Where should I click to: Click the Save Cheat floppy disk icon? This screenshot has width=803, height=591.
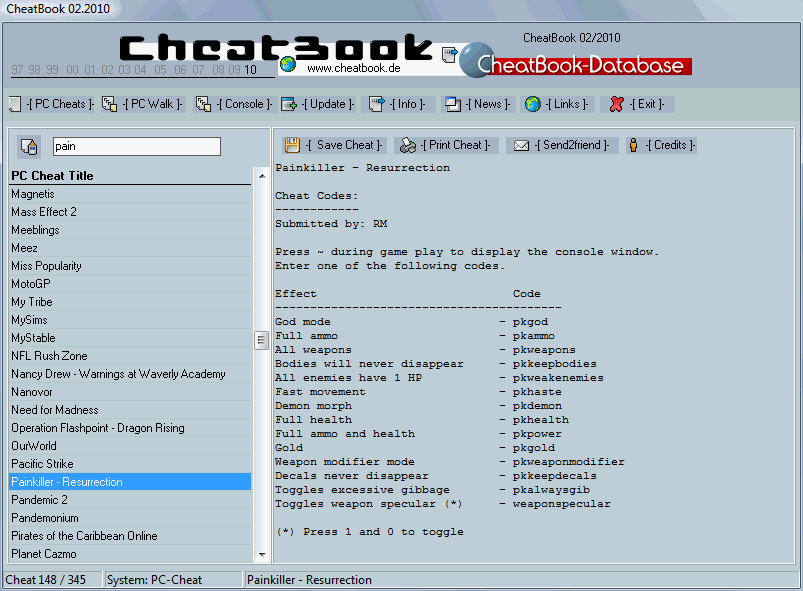(x=292, y=145)
